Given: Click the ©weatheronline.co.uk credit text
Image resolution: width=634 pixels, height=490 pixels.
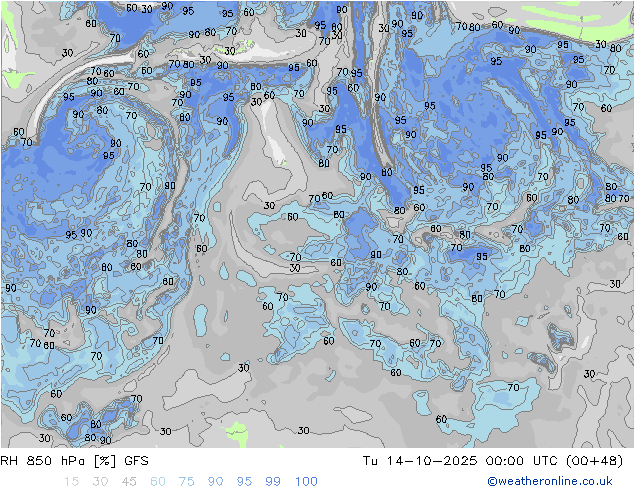Looking at the screenshot, I should point(550,481).
